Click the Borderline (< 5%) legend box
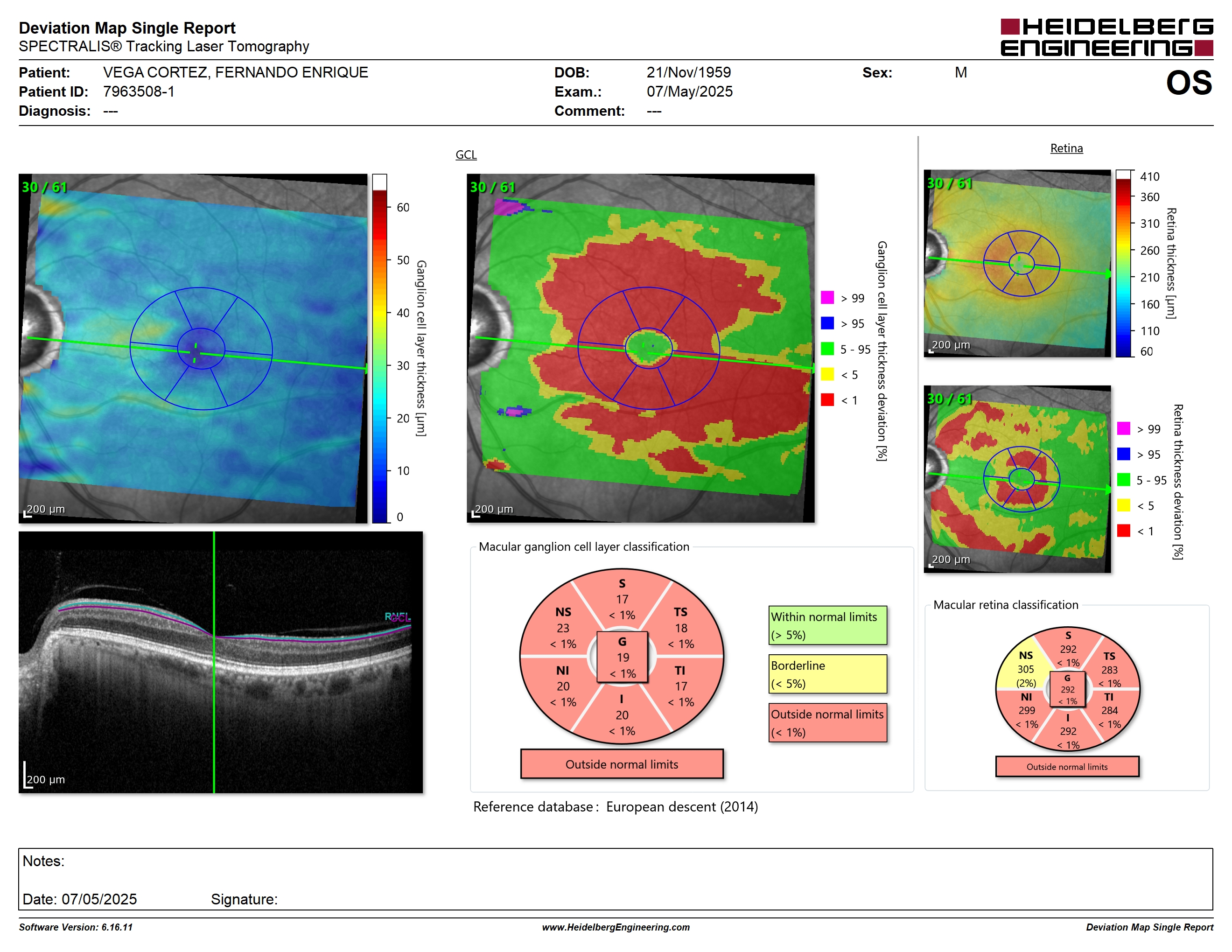Viewport: 1232px width, 952px height. tap(827, 674)
